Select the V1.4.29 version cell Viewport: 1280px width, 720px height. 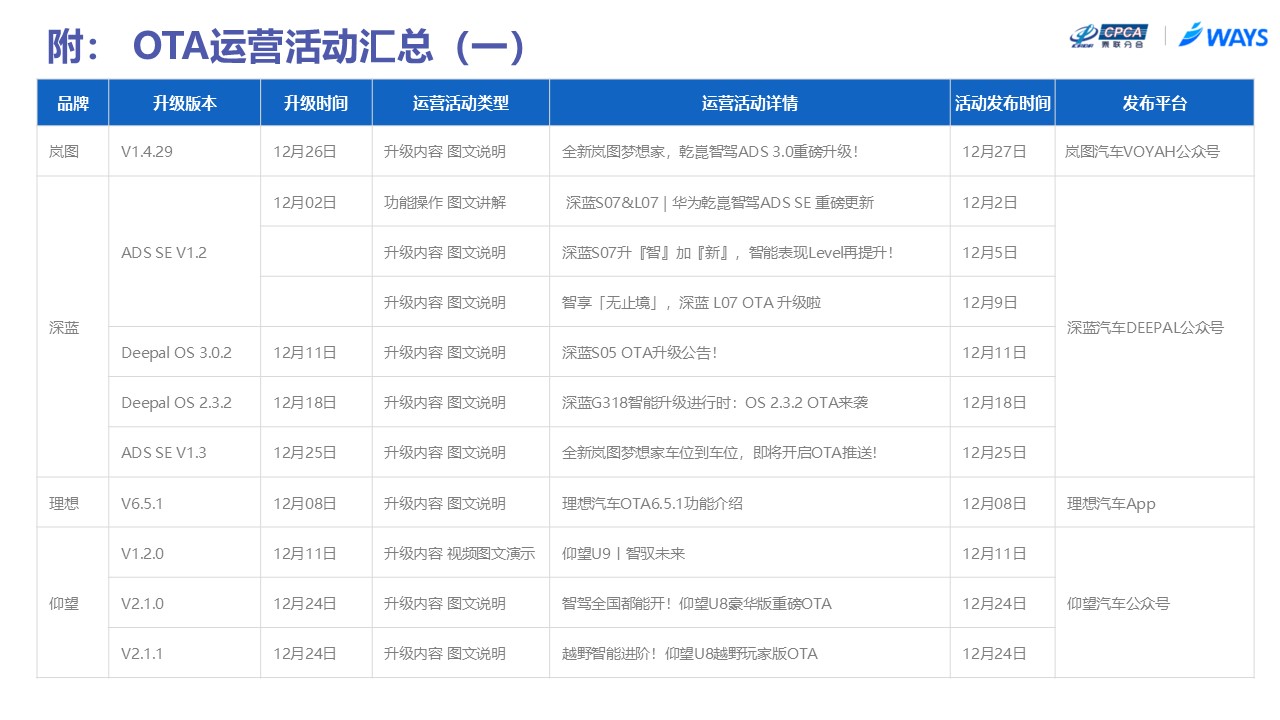point(185,152)
